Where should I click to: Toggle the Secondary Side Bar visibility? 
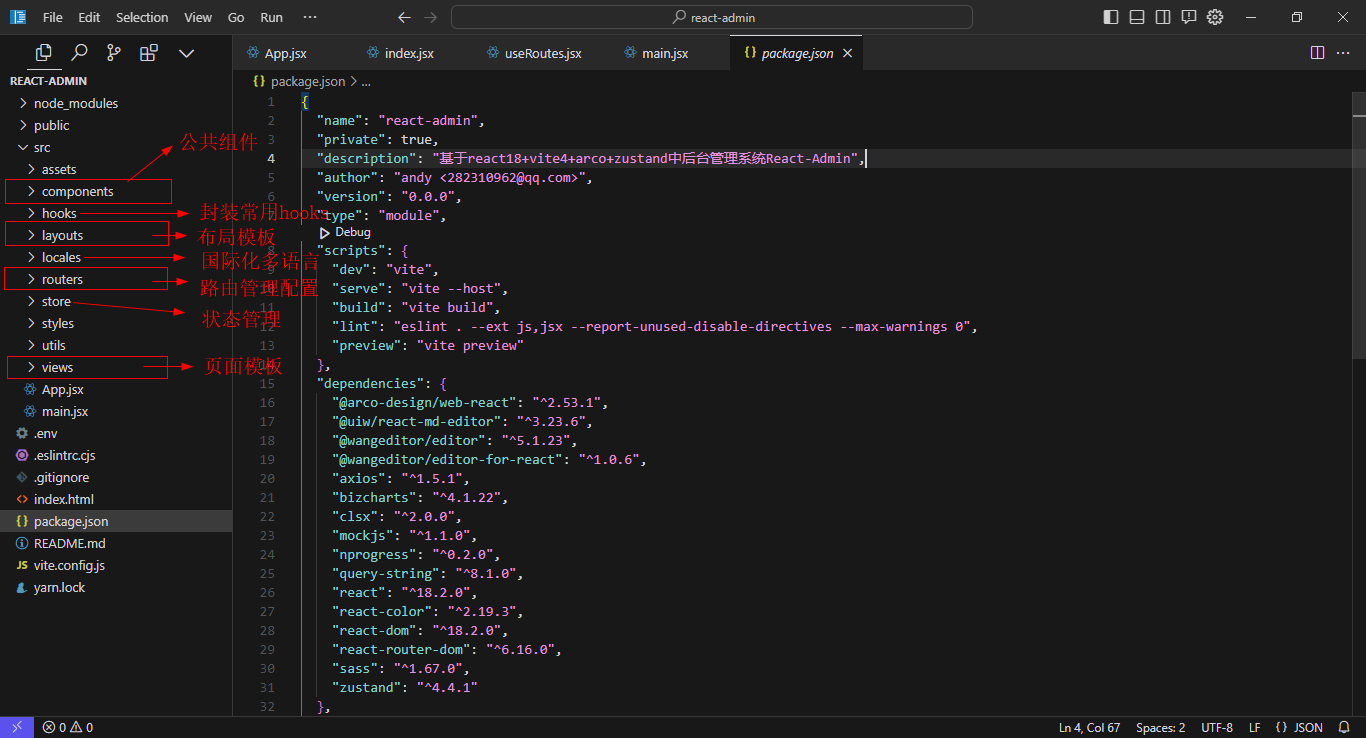[x=1163, y=17]
